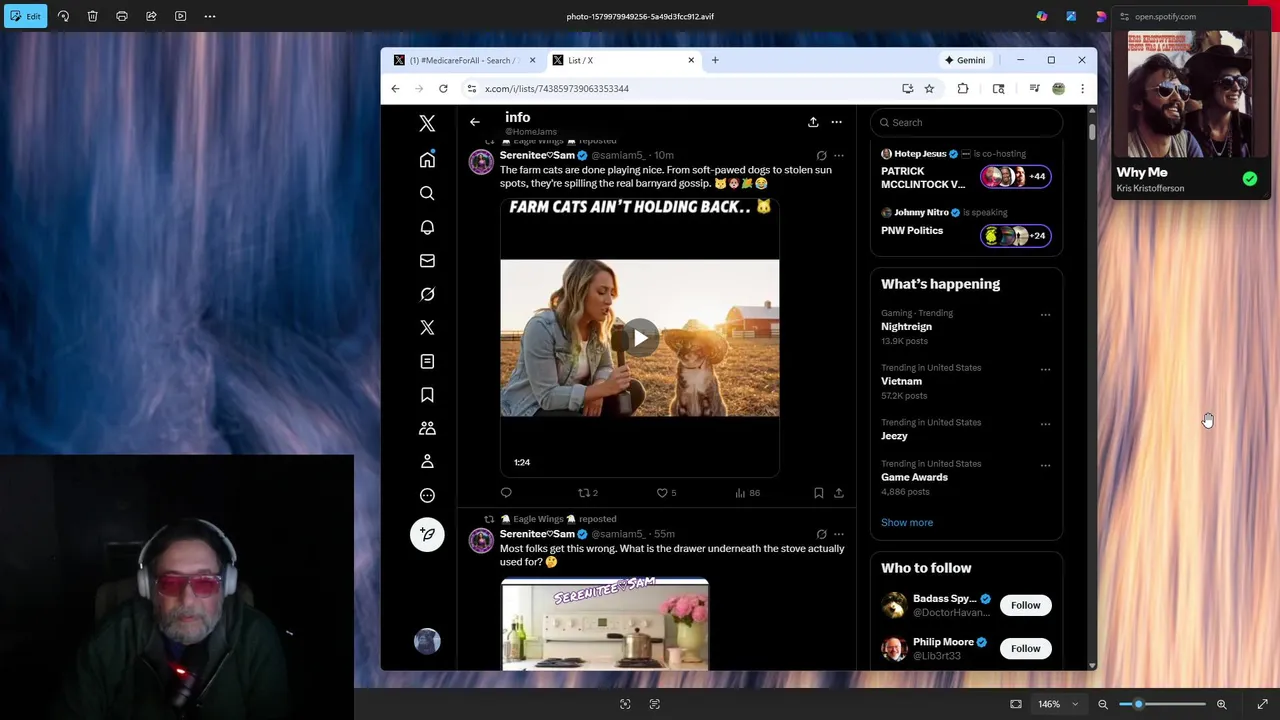This screenshot has width=1280, height=720.
Task: Delete the photo using the trash icon
Action: coord(92,16)
